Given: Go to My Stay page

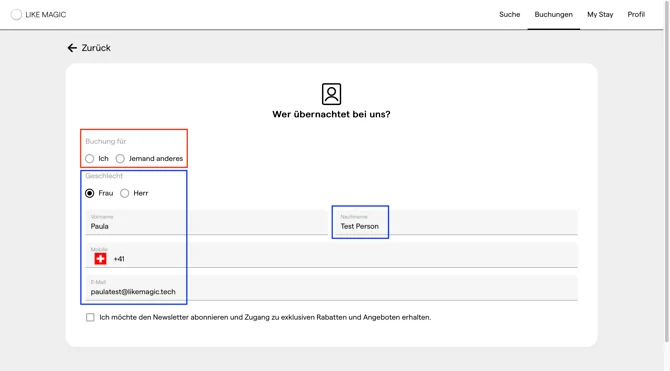Looking at the screenshot, I should 600,15.
